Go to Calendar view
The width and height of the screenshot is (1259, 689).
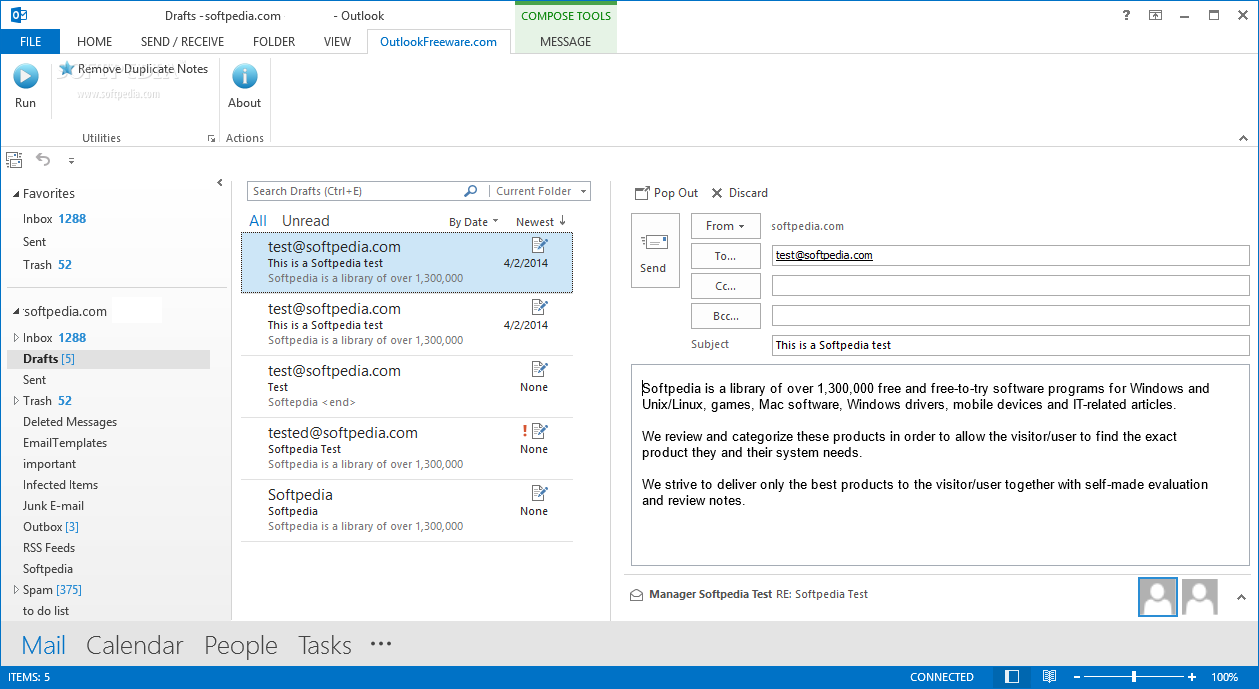point(135,646)
